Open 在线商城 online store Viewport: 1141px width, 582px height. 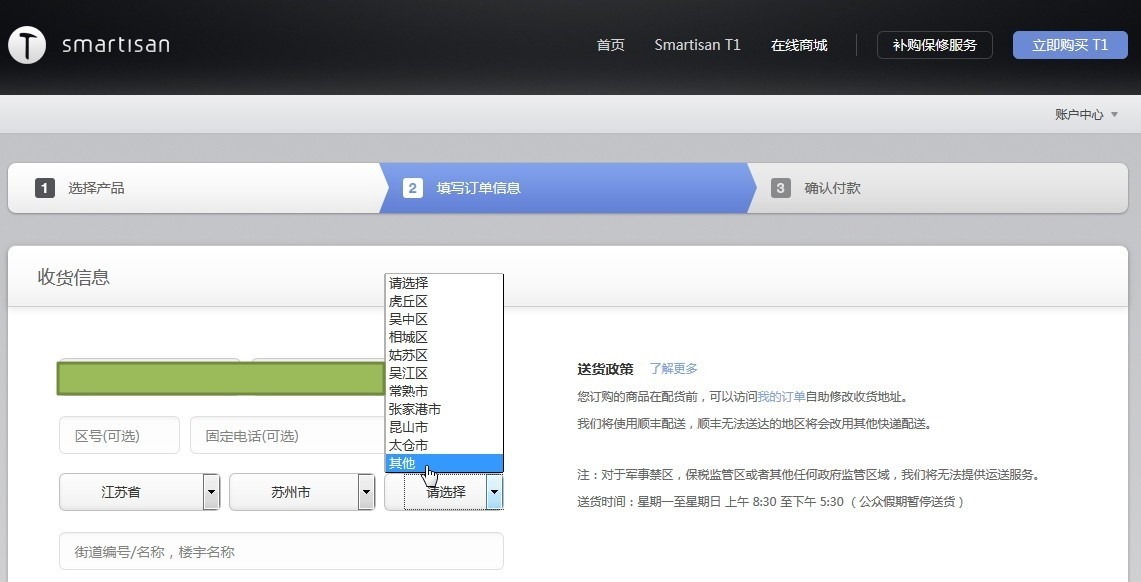tap(799, 45)
